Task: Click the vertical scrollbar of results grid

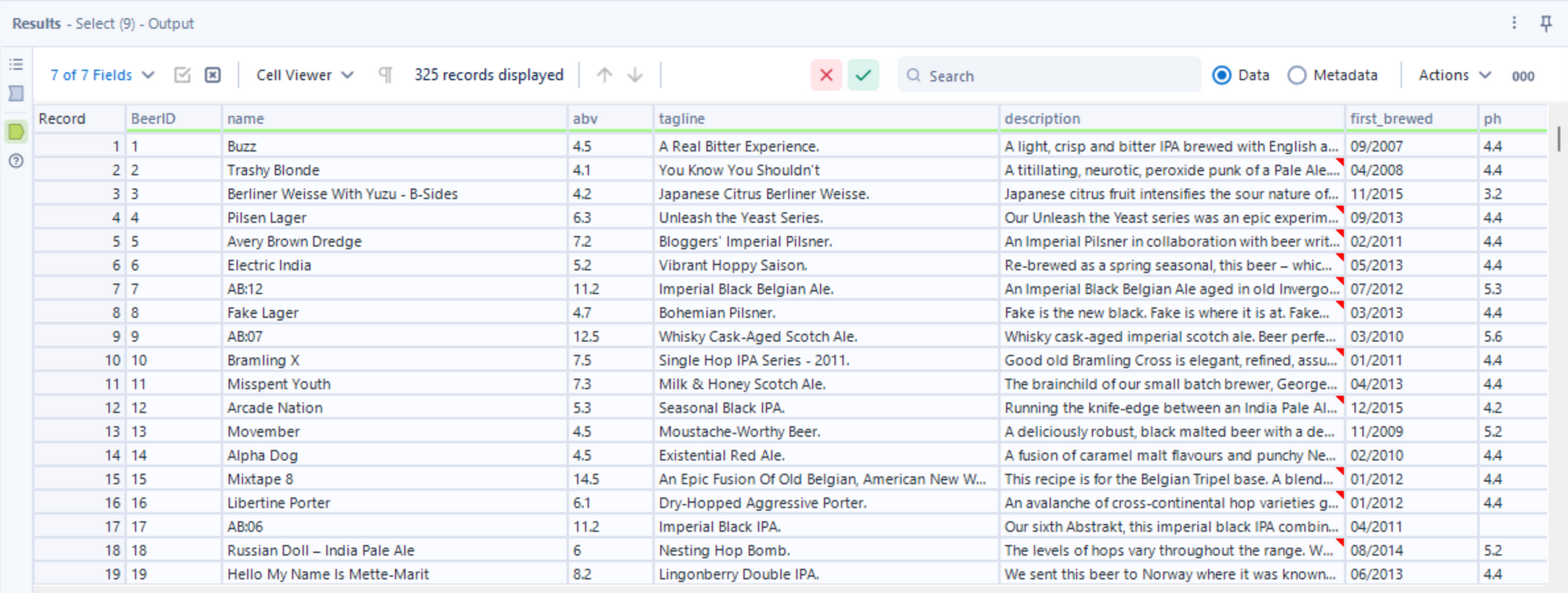Action: [x=1559, y=139]
